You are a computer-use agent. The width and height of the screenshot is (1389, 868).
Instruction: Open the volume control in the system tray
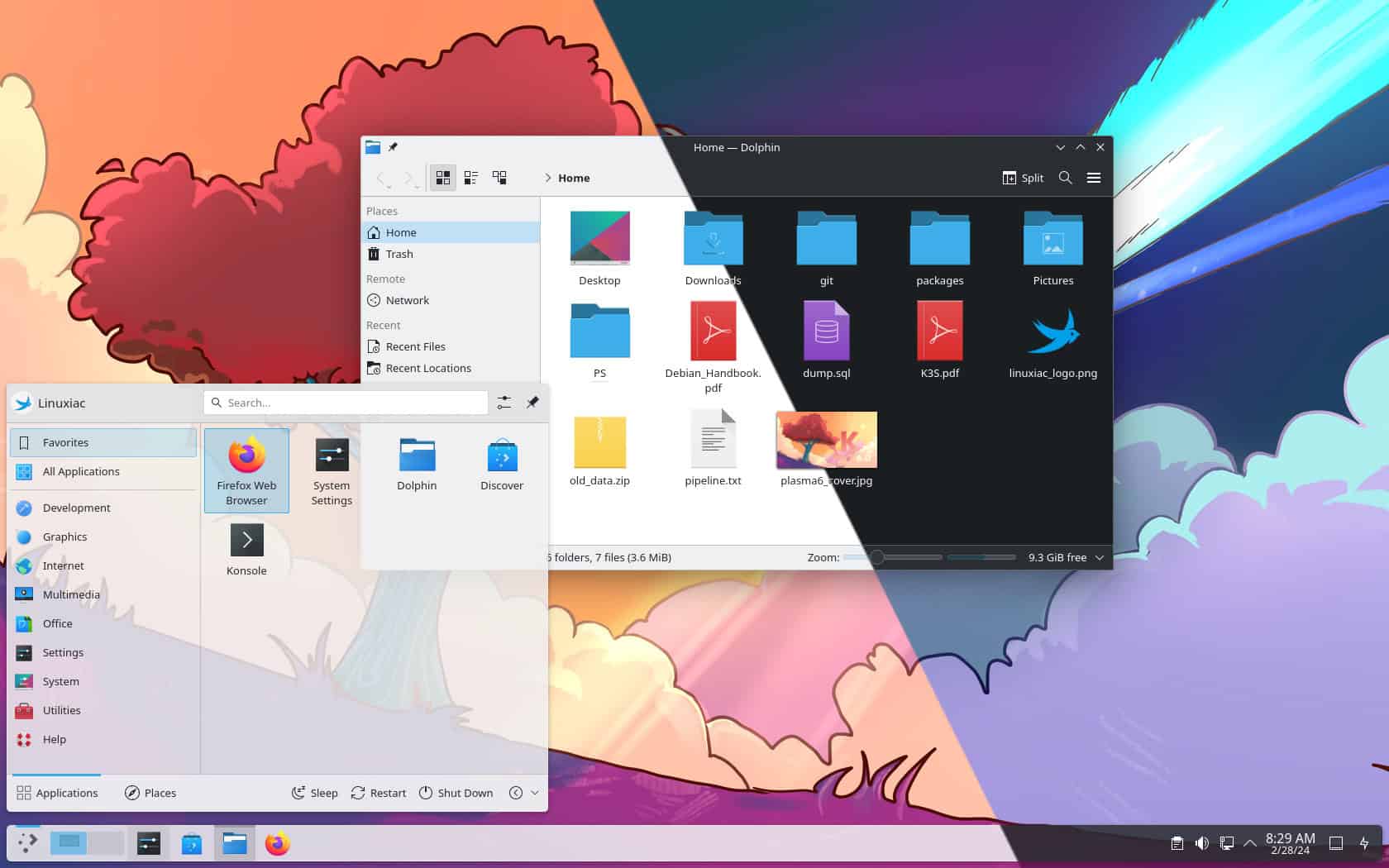(x=1202, y=842)
